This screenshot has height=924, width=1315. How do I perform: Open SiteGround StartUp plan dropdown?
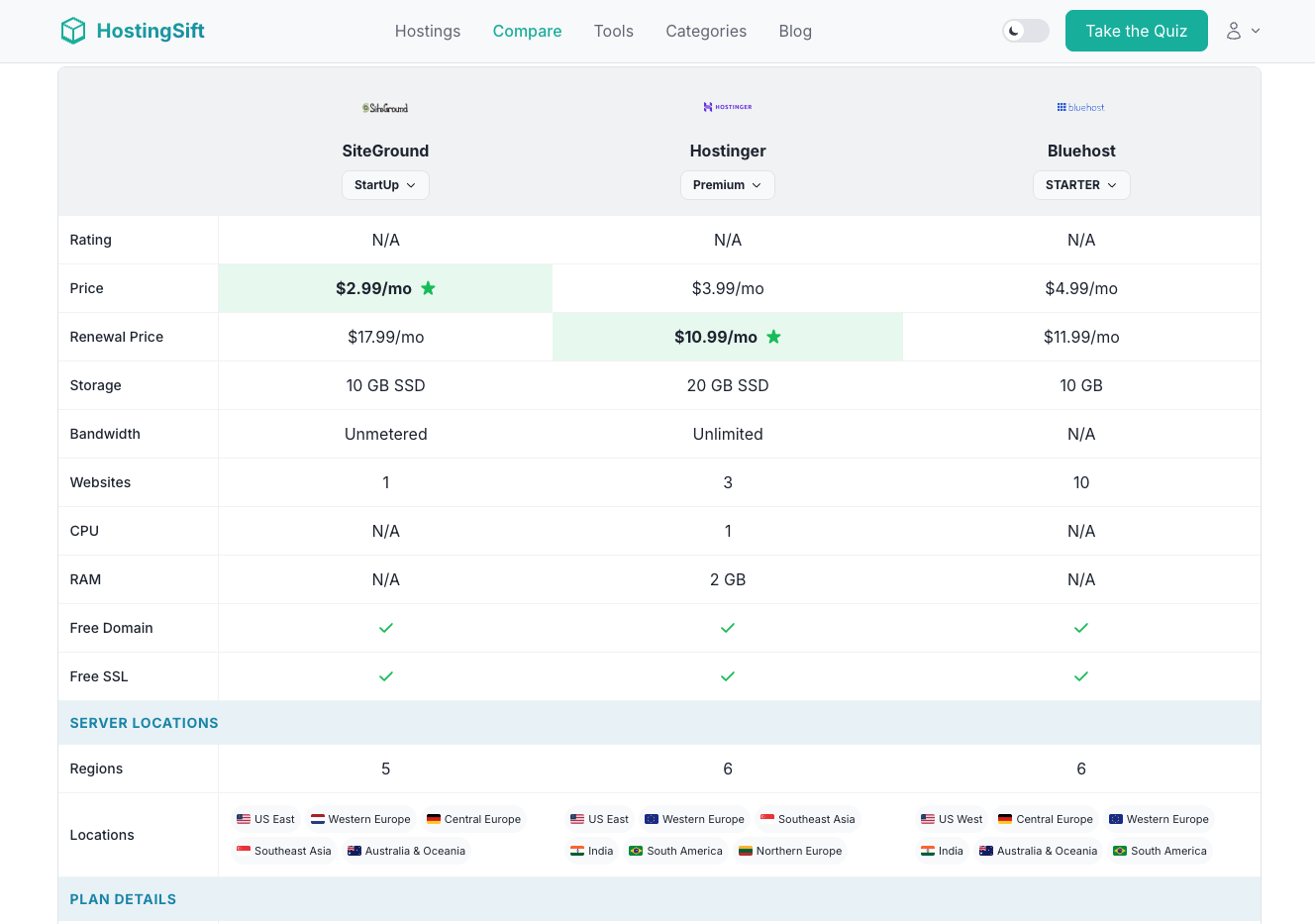(385, 185)
